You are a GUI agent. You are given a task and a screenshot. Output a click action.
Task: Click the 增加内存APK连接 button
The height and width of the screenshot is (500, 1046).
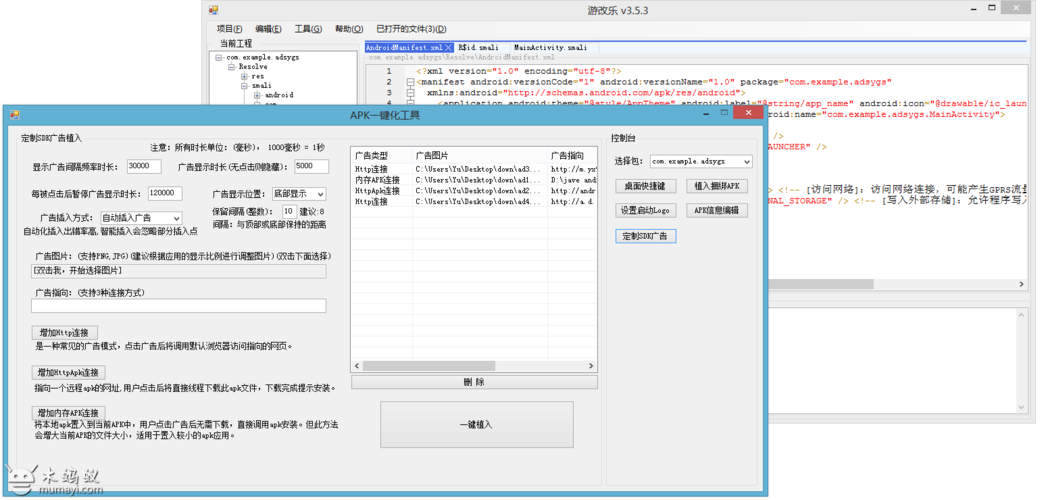point(69,412)
